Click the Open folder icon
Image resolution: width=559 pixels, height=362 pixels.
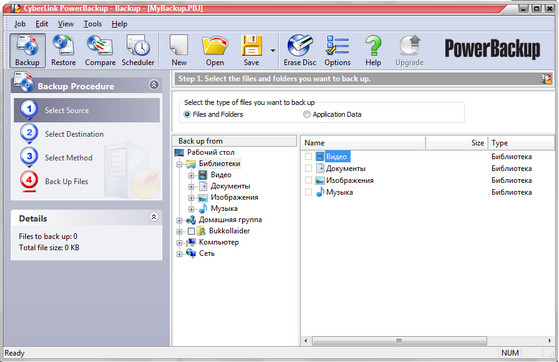[x=215, y=51]
